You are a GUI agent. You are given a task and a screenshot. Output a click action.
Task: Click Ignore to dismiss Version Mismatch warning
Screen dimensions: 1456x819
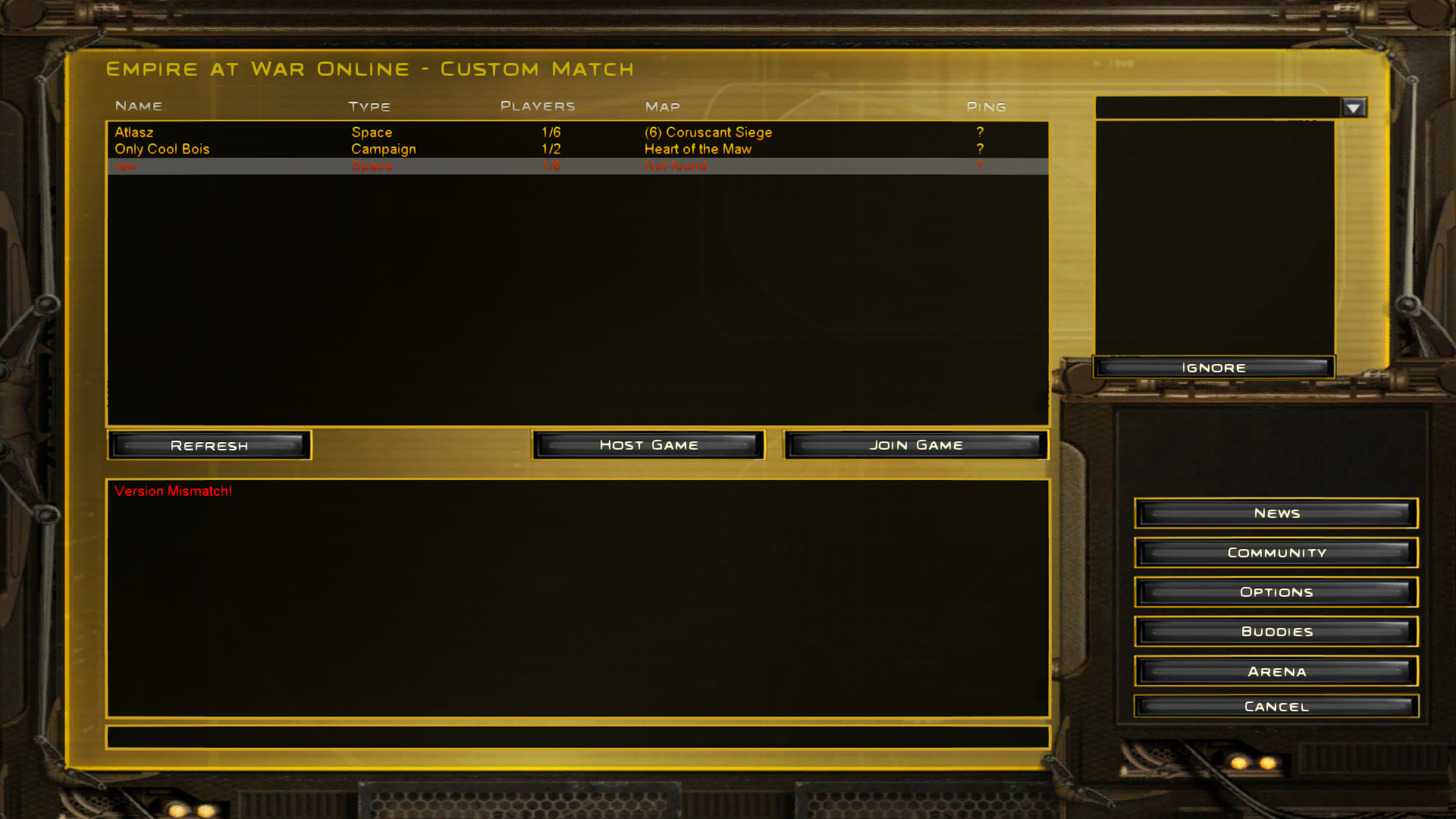[1213, 367]
